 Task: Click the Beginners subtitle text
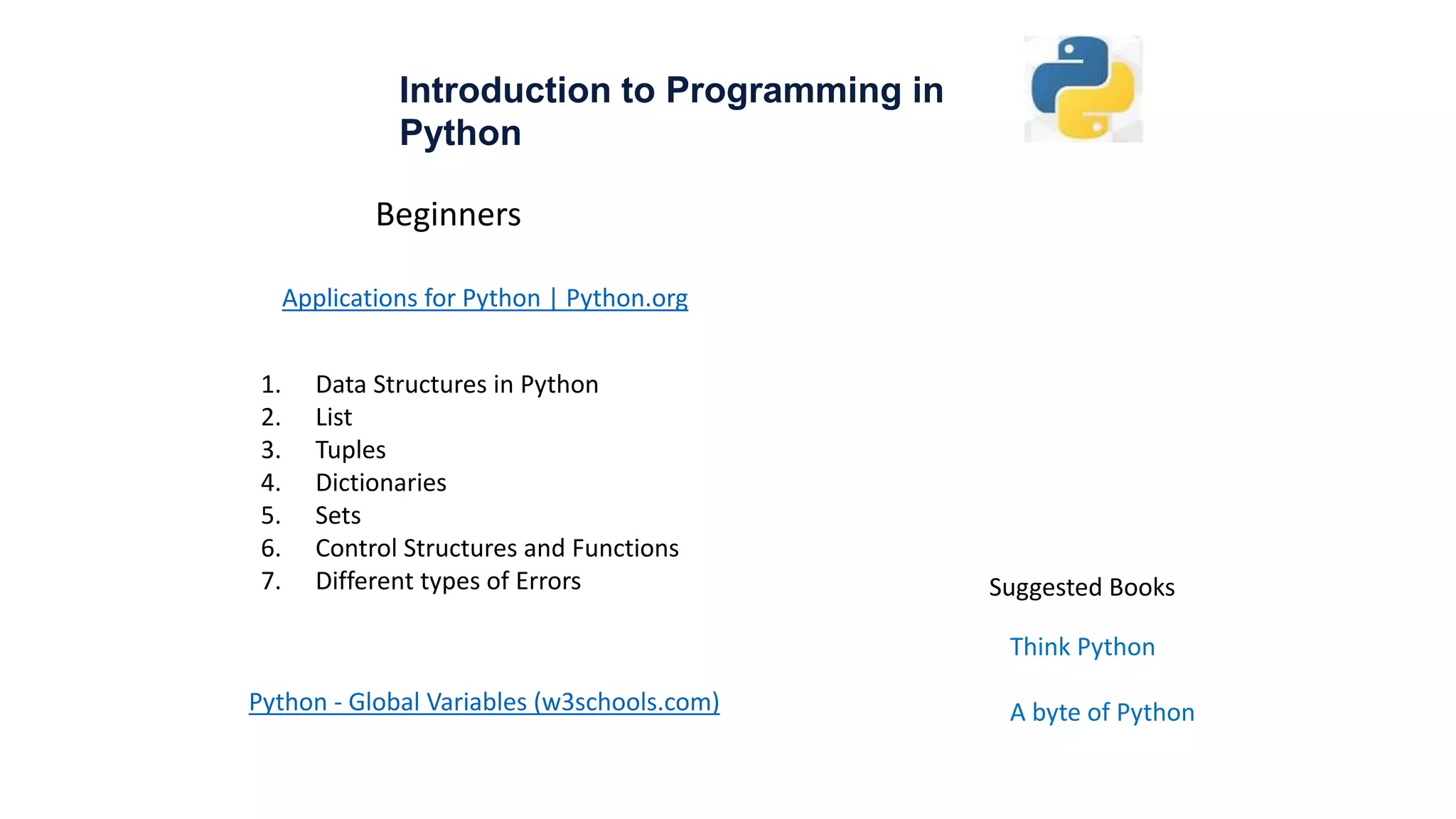tap(448, 215)
